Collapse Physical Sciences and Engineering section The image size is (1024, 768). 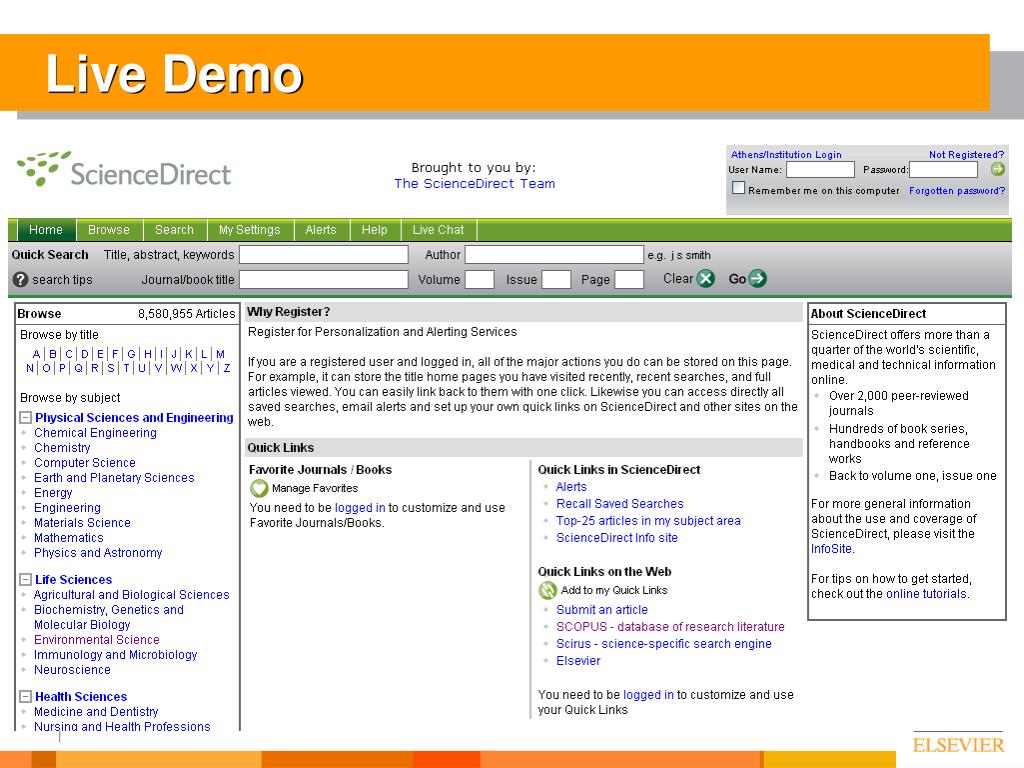click(25, 418)
